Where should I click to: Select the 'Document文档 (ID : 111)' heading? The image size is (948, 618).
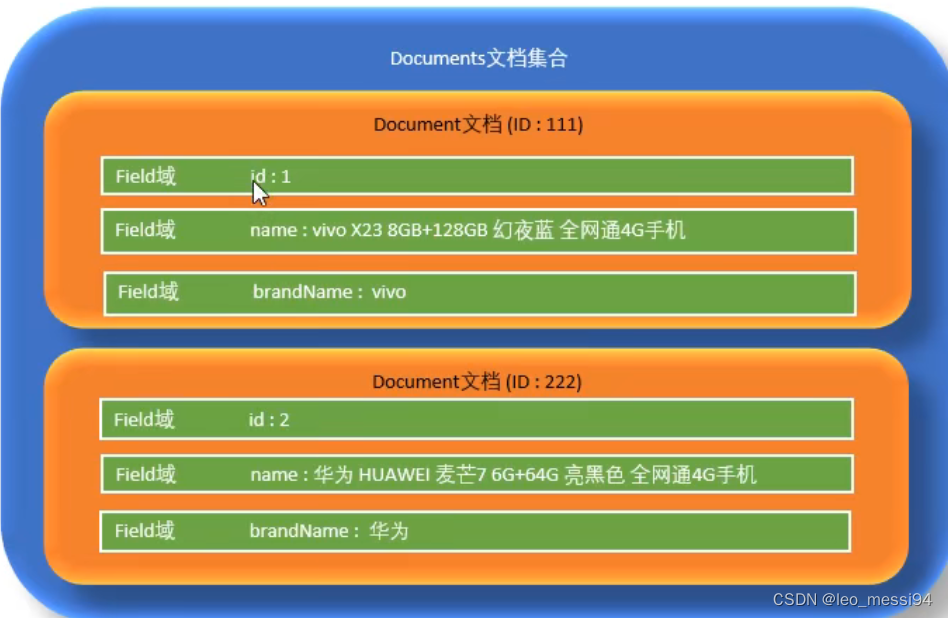478,125
